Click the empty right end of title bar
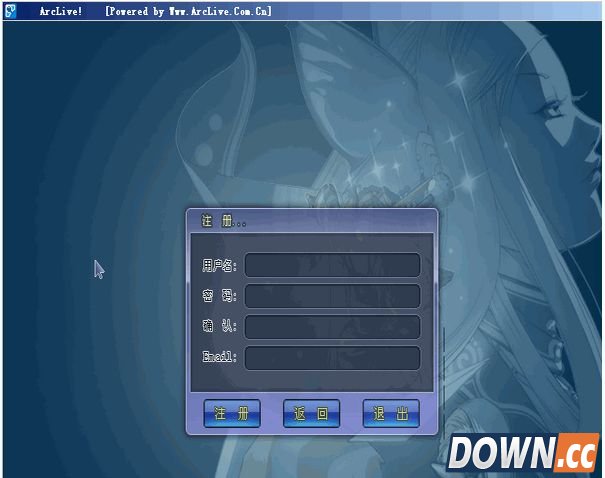This screenshot has height=478, width=605. click(450, 11)
